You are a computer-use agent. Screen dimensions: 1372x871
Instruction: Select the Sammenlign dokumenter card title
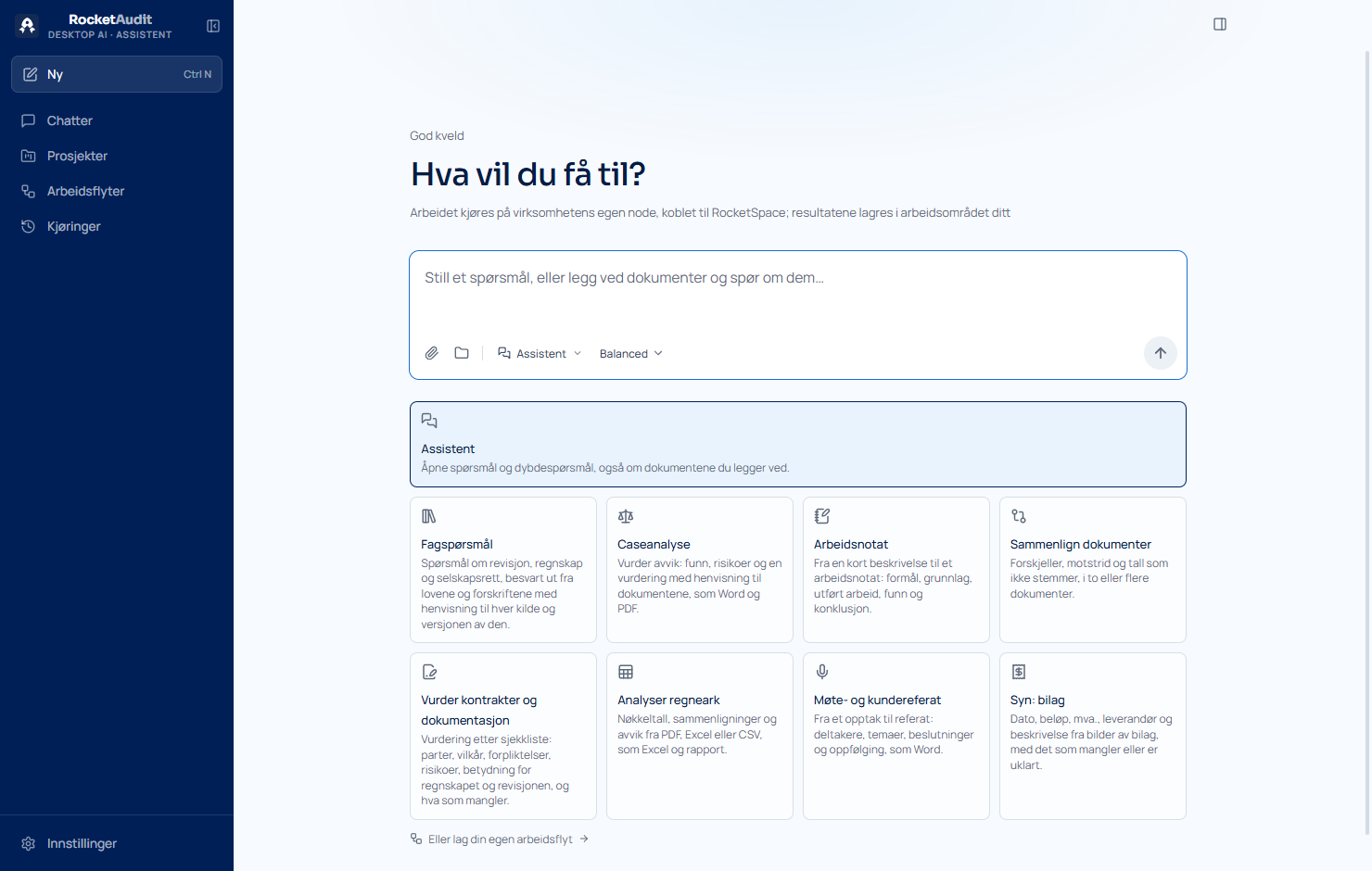(x=1081, y=544)
